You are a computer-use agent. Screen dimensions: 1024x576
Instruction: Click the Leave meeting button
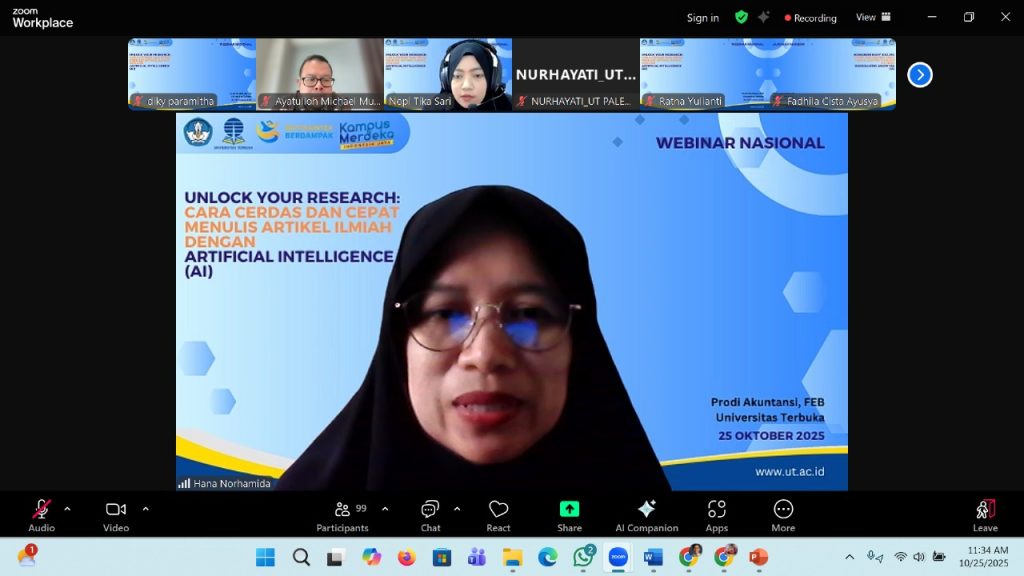(x=985, y=514)
